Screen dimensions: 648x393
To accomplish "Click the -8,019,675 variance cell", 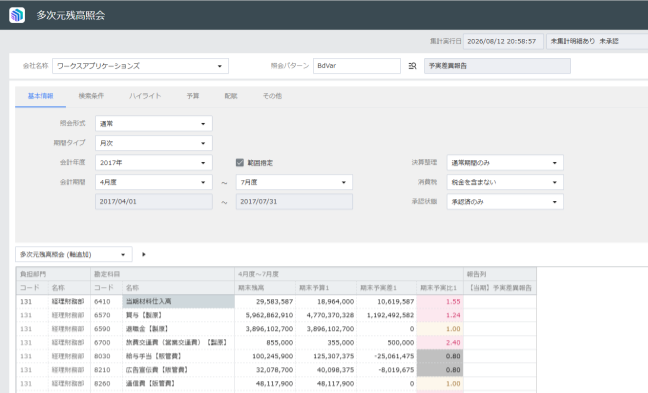I will (x=386, y=370).
